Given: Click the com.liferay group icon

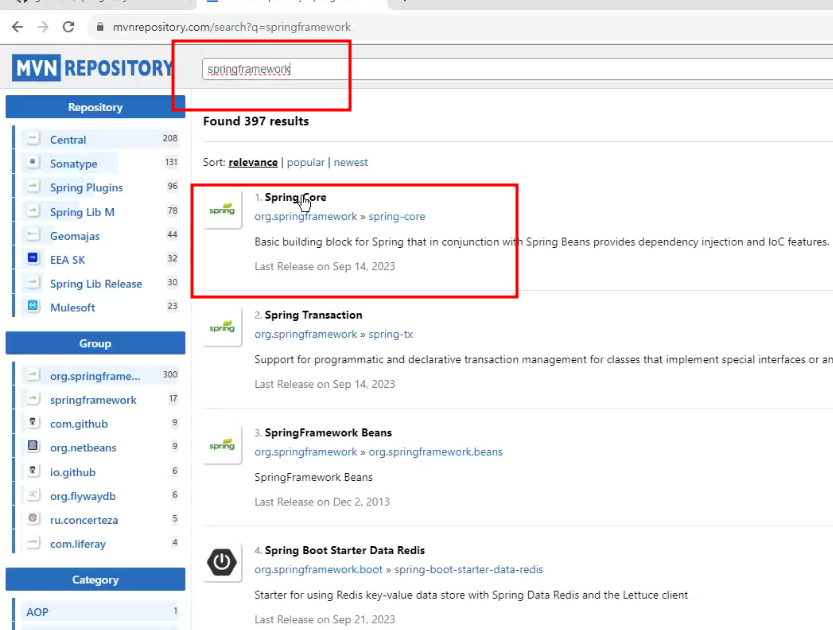Looking at the screenshot, I should click(33, 543).
